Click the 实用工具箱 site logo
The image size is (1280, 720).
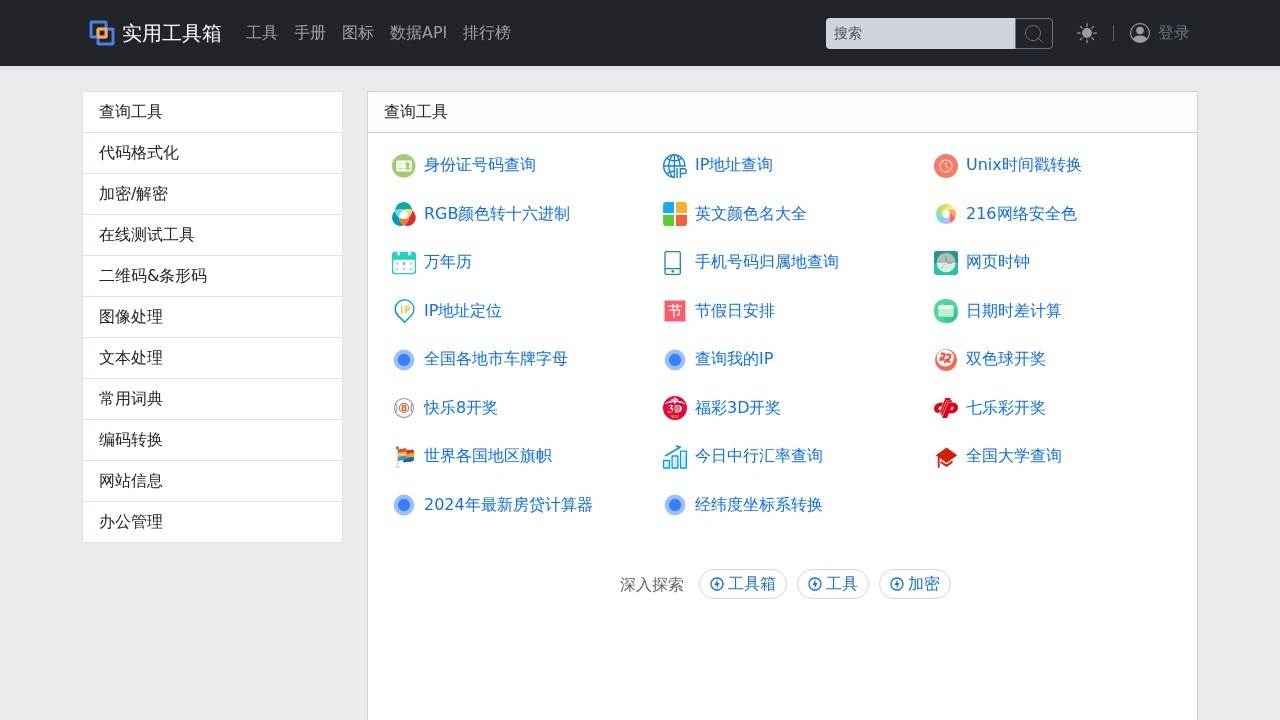point(155,32)
